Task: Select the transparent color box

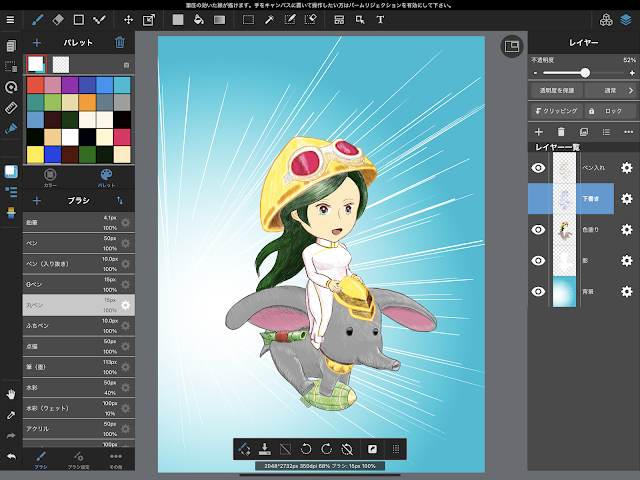Action: point(61,64)
